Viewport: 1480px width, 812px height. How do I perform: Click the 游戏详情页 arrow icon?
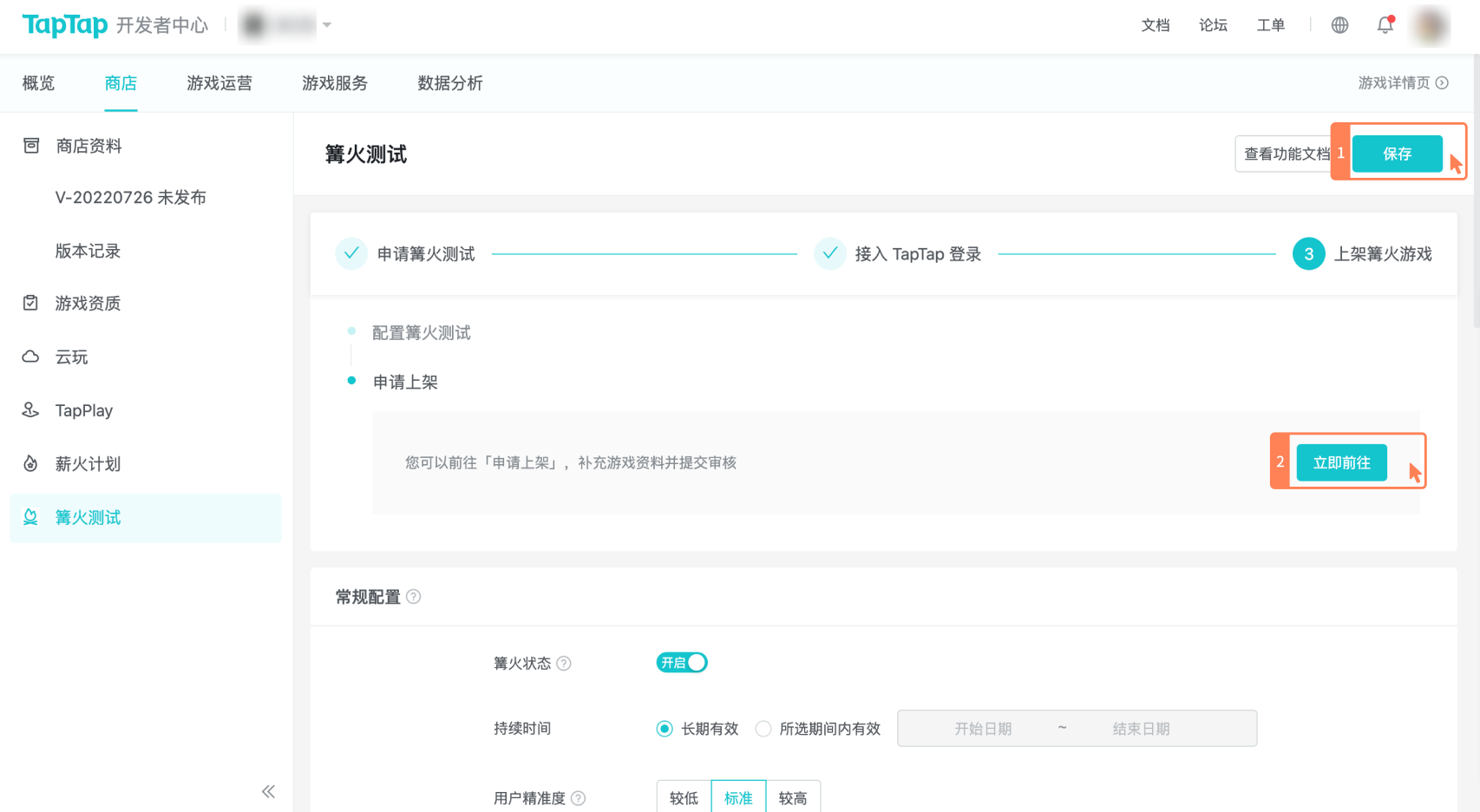(x=1442, y=83)
